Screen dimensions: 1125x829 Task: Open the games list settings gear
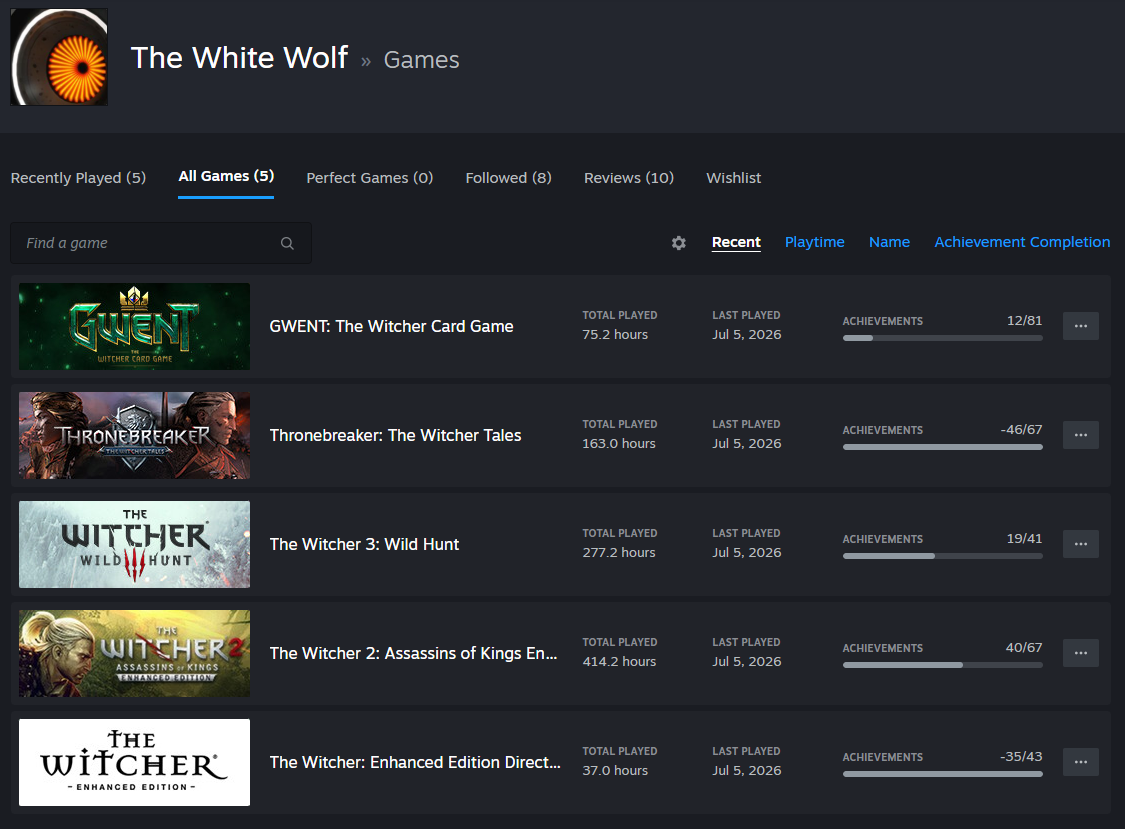point(679,243)
